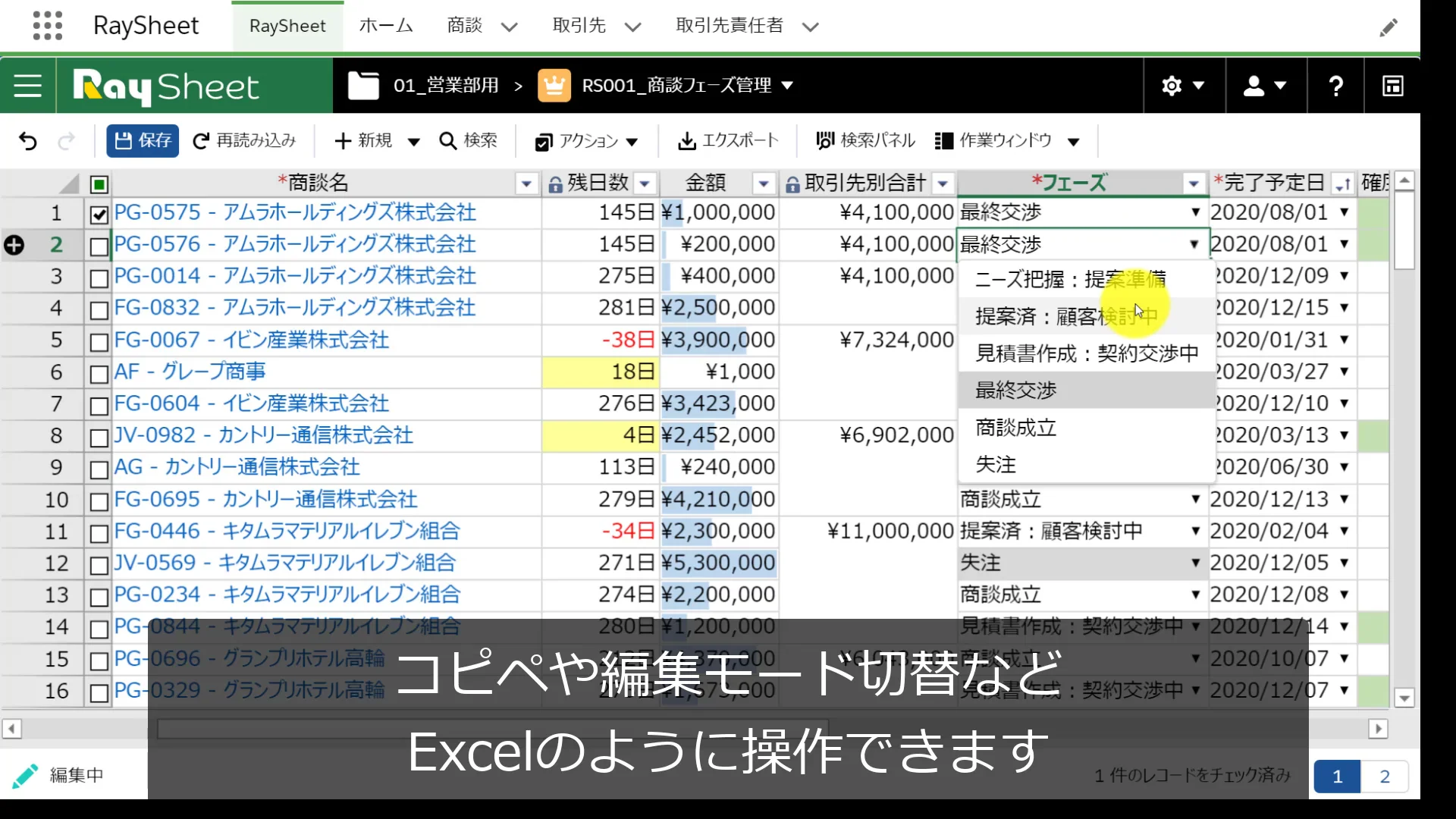This screenshot has height=819, width=1456.
Task: Open the フェーズ column filter dropdown
Action: (1194, 184)
